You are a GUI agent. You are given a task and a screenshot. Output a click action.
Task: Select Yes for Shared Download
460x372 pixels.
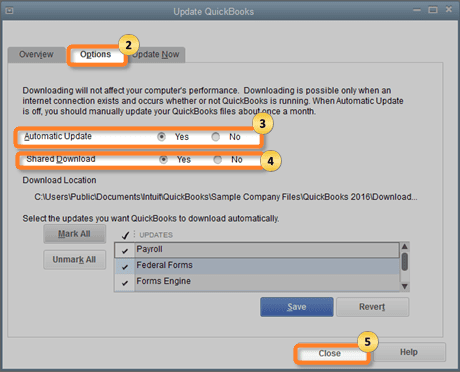[163, 160]
